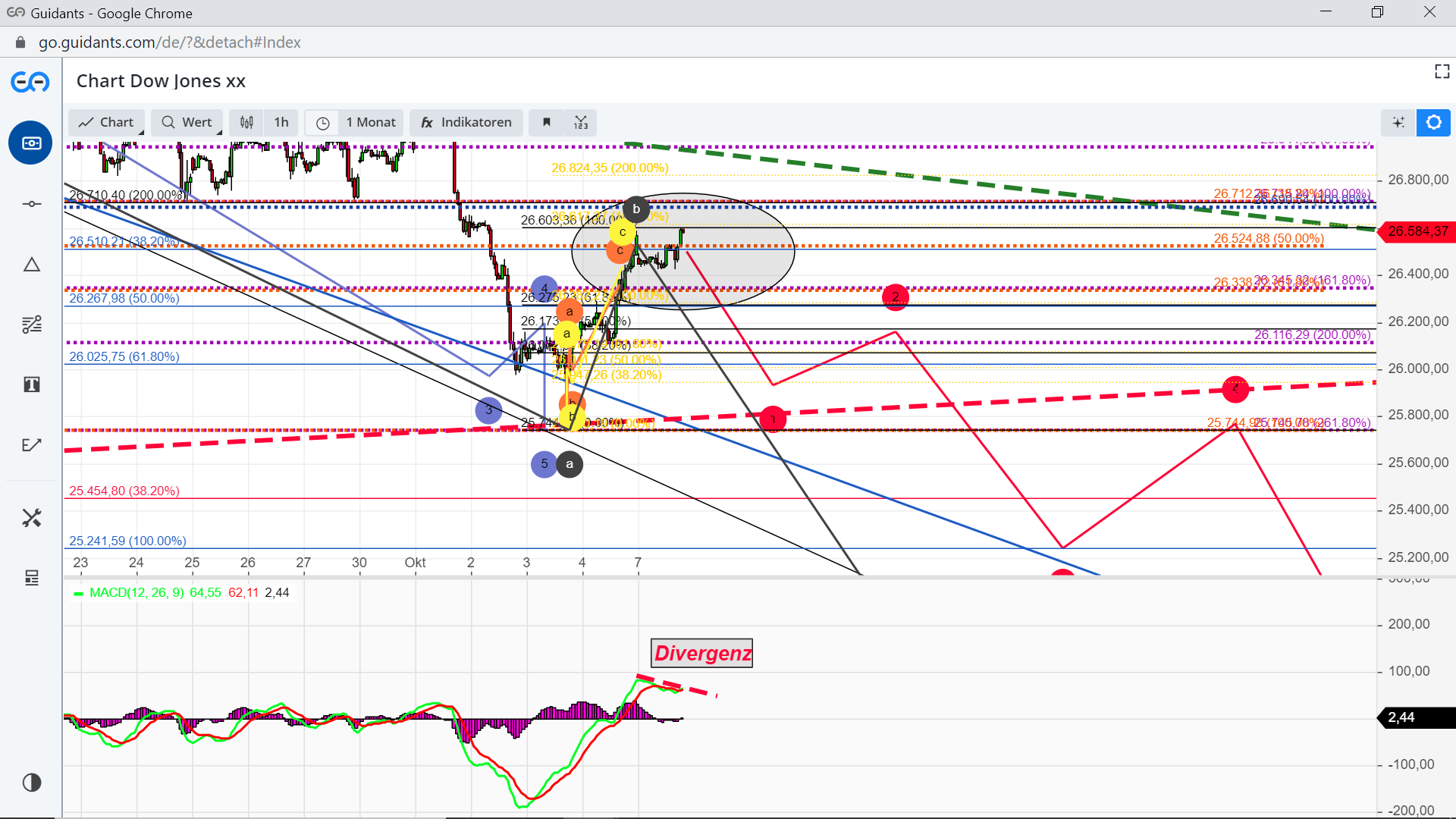Click Fibonacci label 26.116,29 (200.00%)
Screen dimensions: 1456x819
(1312, 334)
